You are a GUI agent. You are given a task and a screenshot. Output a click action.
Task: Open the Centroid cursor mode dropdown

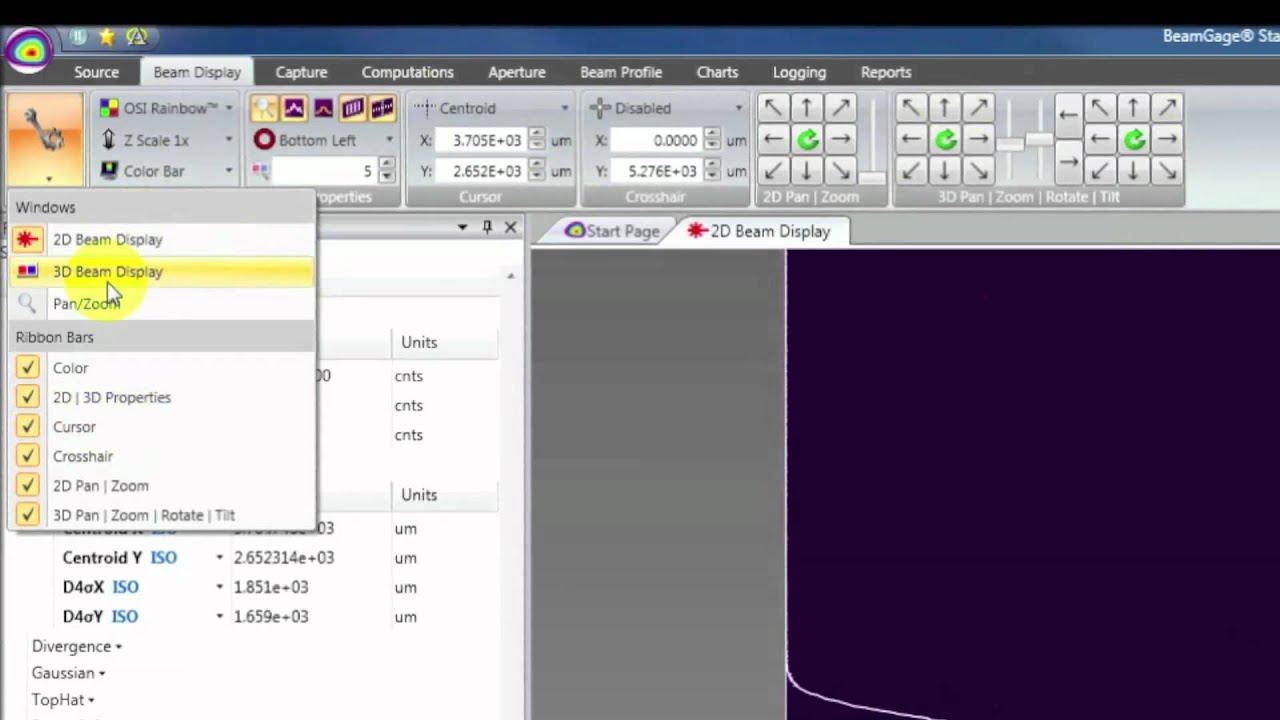564,108
